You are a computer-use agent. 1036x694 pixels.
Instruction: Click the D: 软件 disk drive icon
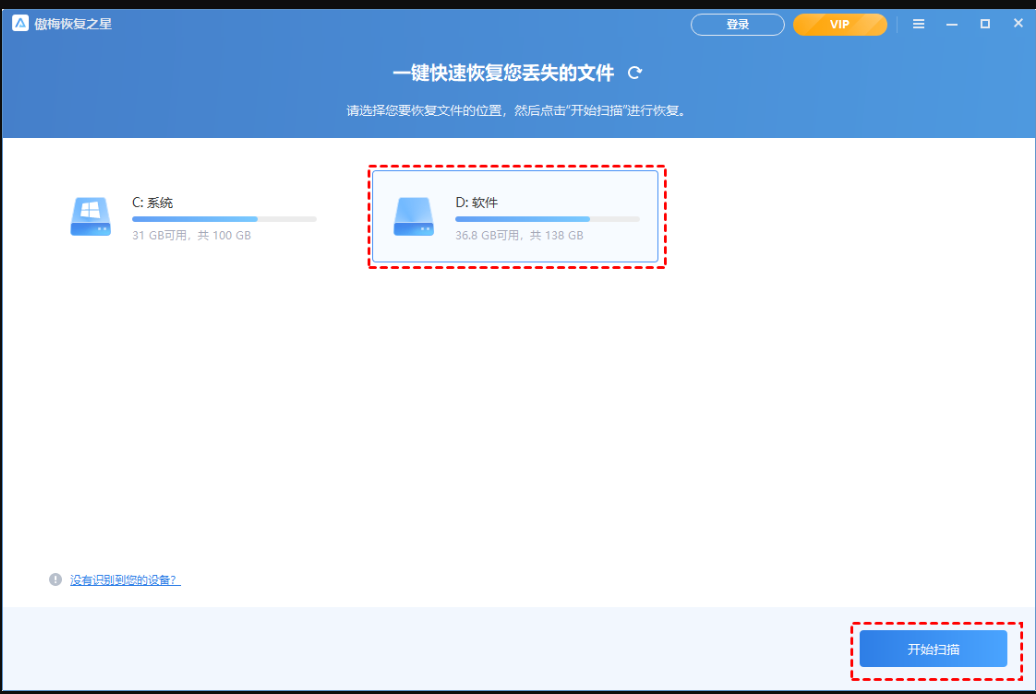[414, 217]
